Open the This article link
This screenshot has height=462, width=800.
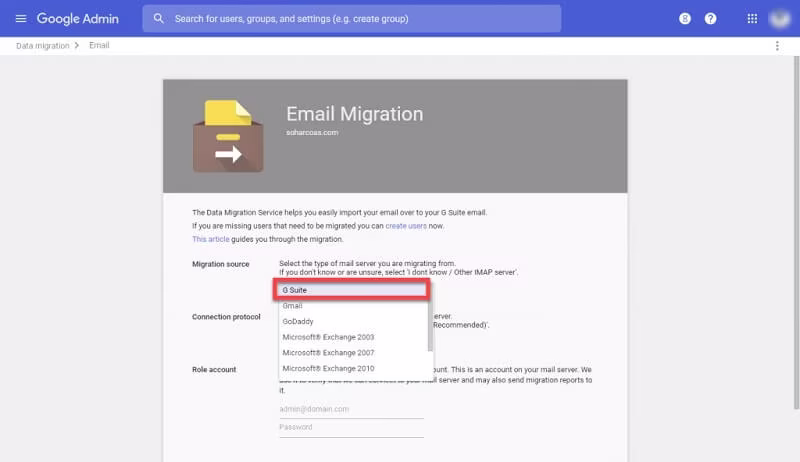click(x=211, y=239)
